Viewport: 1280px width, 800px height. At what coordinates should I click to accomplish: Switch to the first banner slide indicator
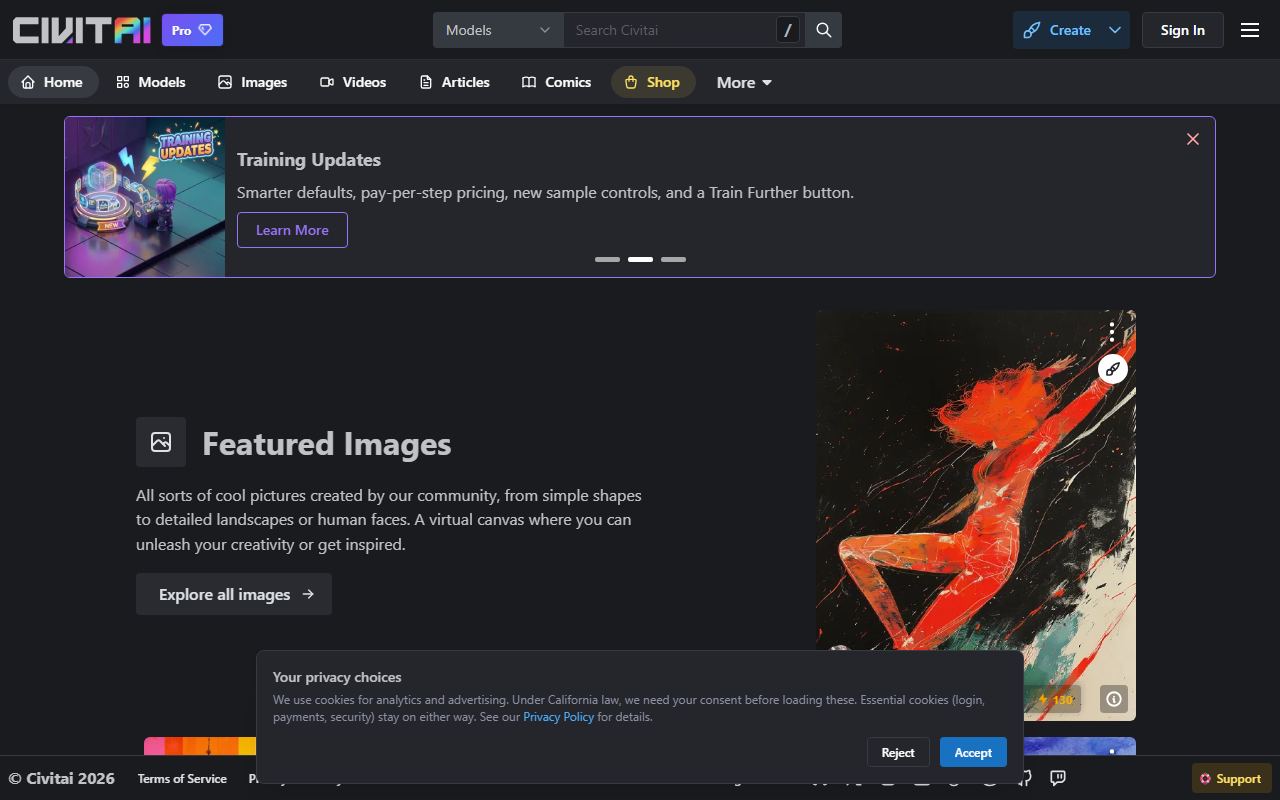pos(607,259)
